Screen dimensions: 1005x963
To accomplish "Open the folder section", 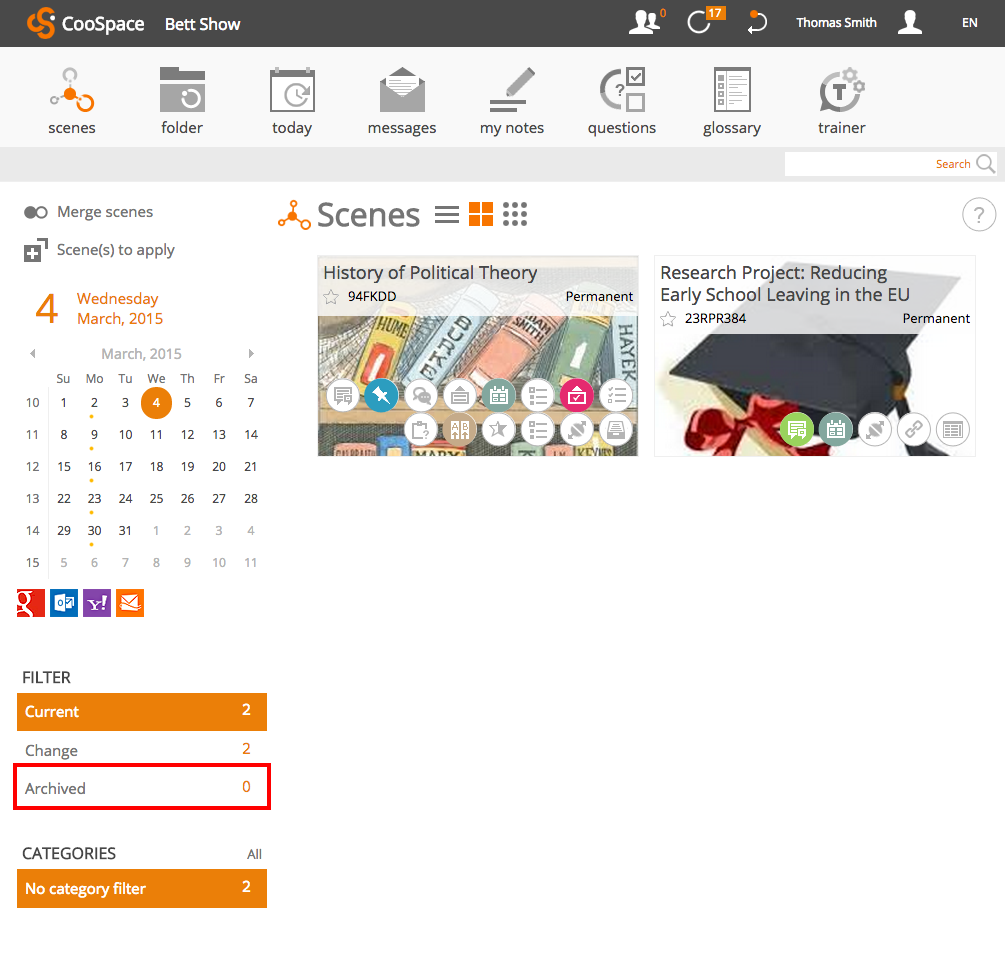I will (182, 101).
